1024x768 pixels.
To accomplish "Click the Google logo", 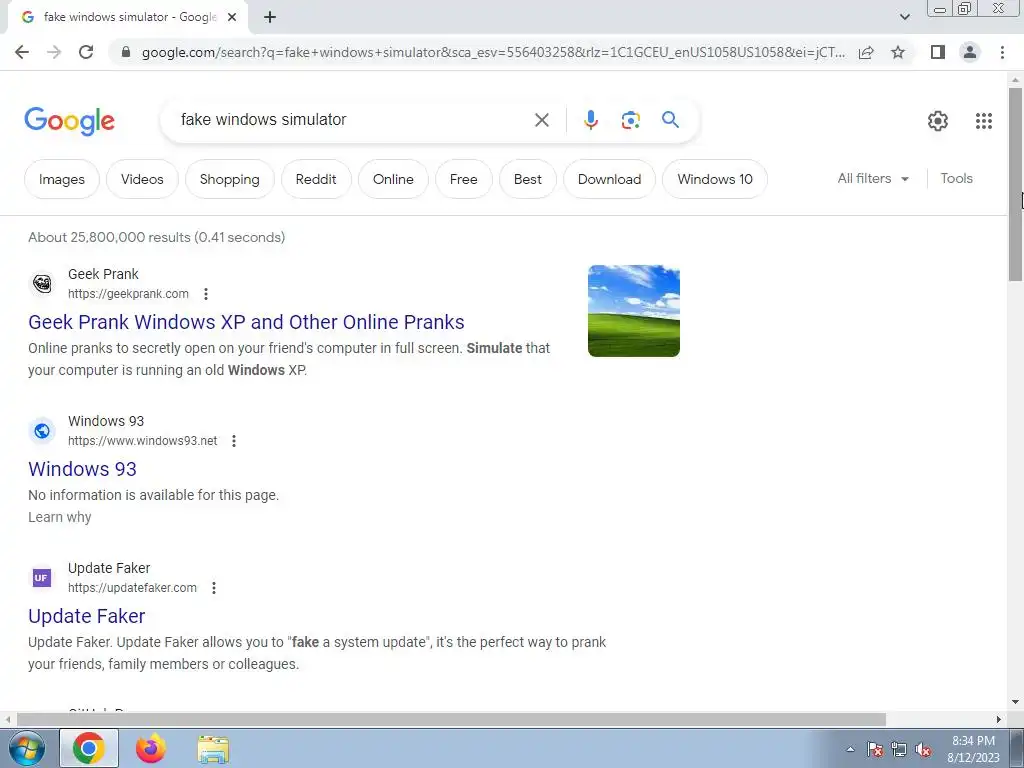I will [x=69, y=121].
